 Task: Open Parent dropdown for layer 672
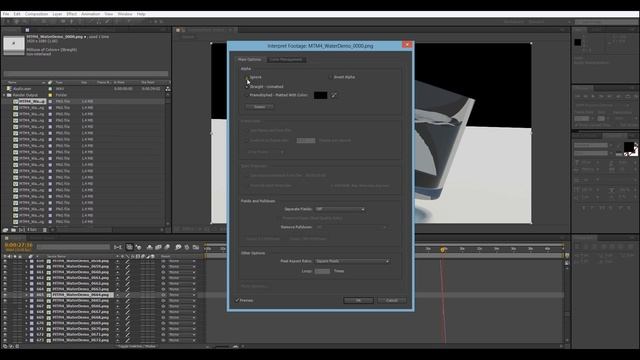(x=182, y=334)
